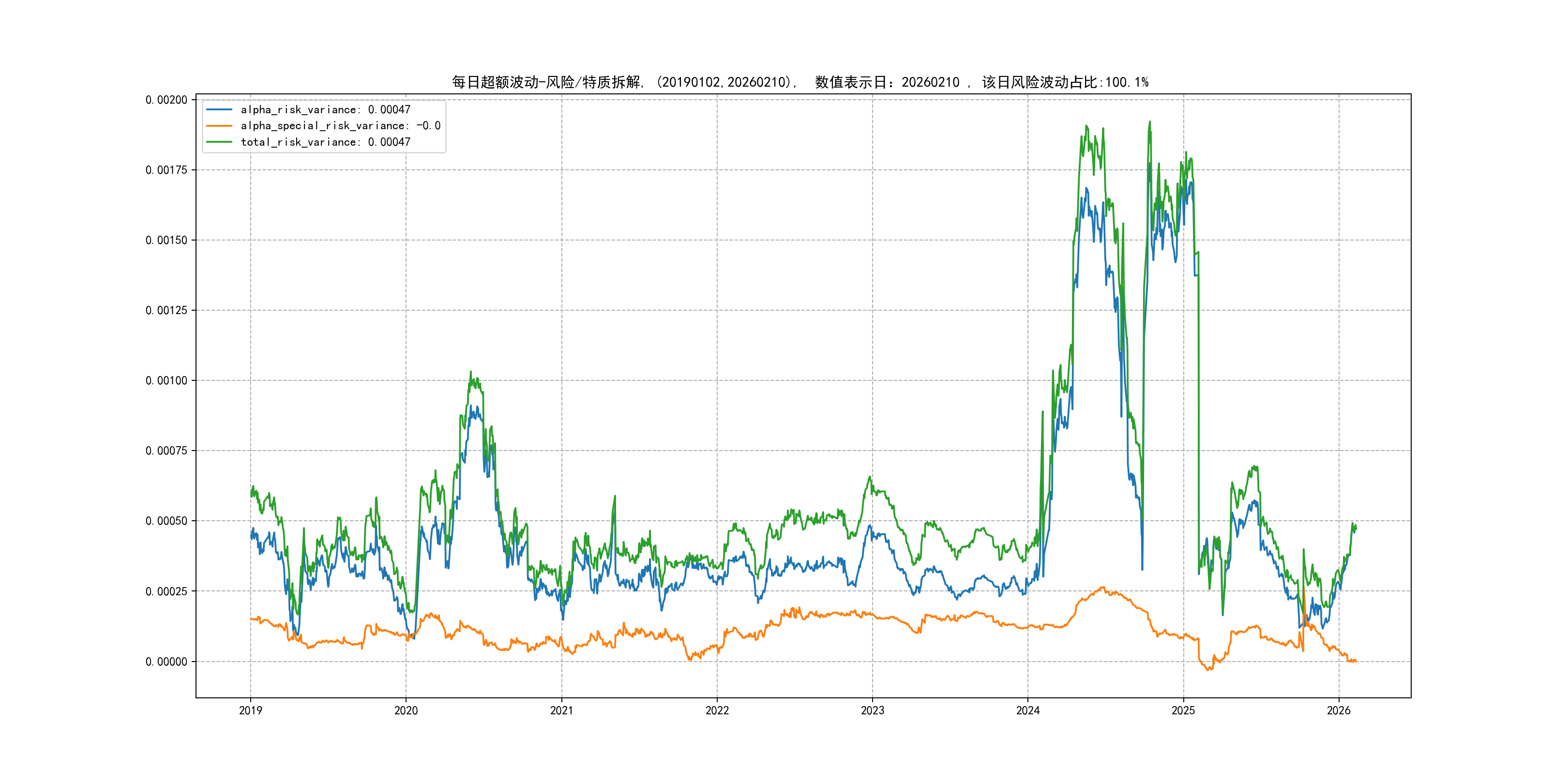This screenshot has width=1568, height=784.
Task: Click the 0.00000 y-axis tick label
Action: point(166,662)
